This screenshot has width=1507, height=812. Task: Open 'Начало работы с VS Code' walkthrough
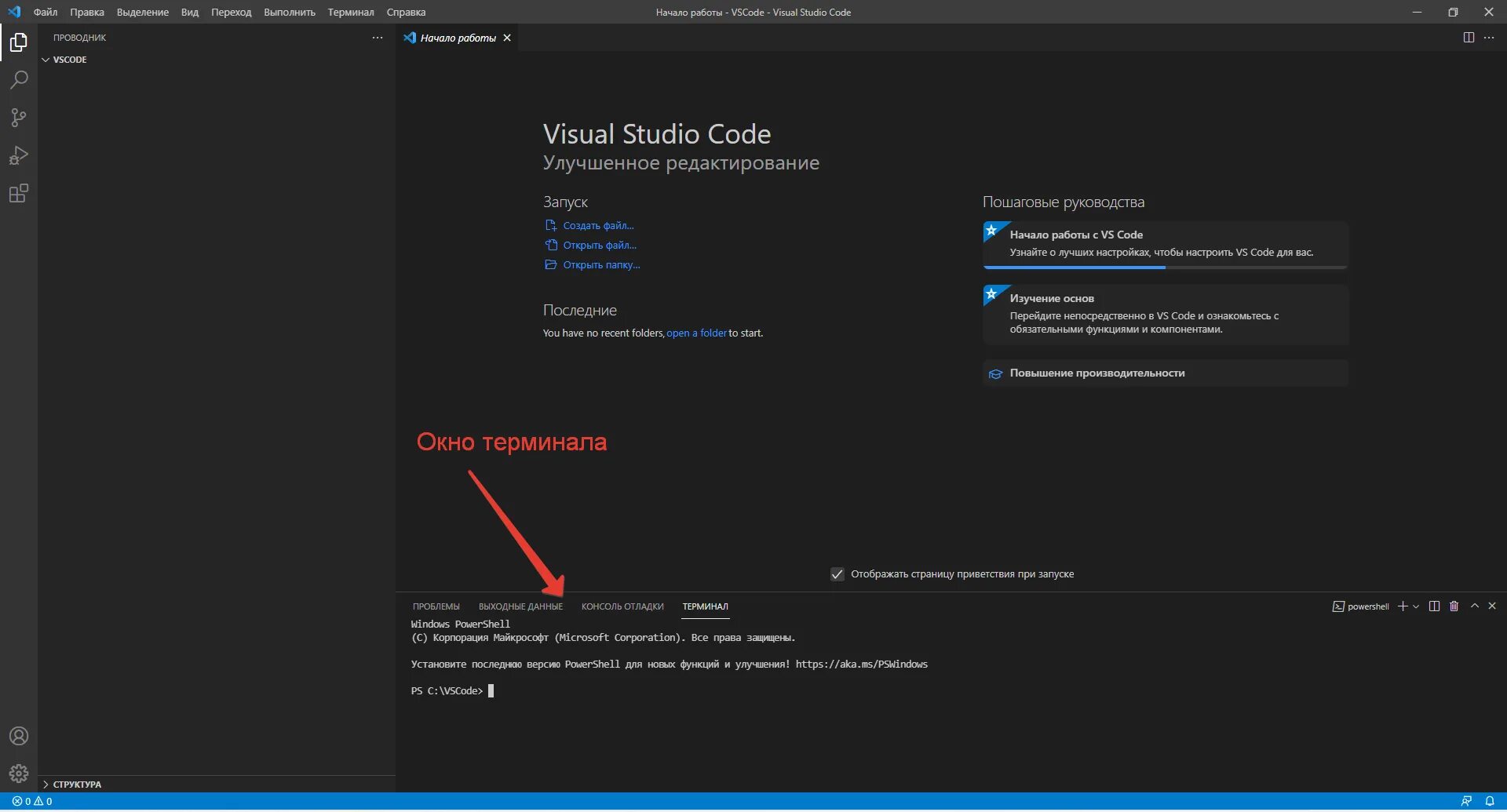tap(1166, 244)
